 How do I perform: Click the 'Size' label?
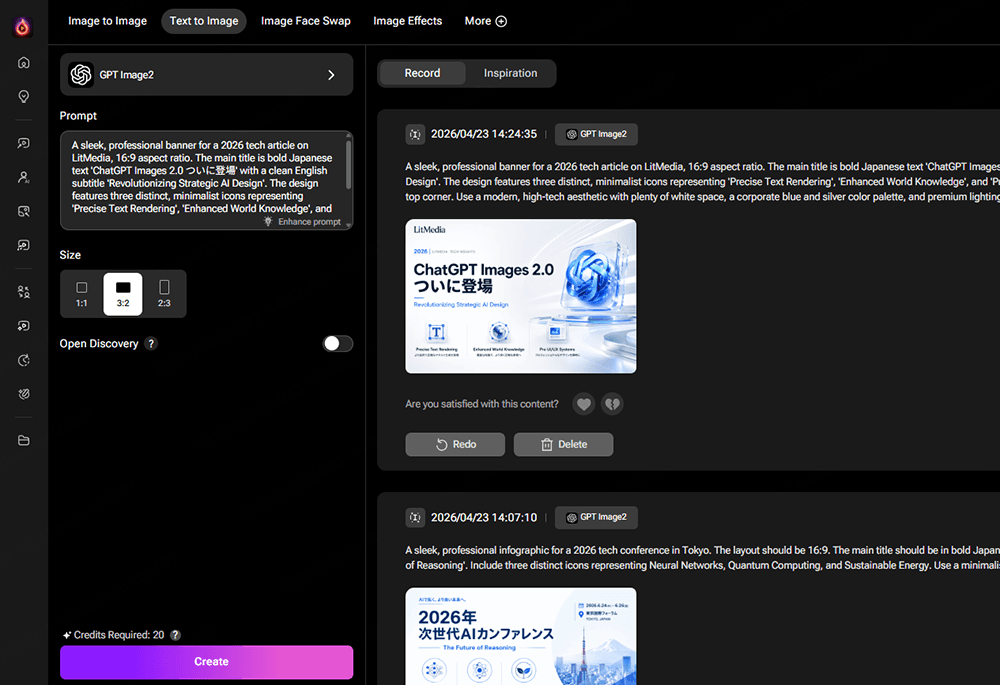(70, 255)
